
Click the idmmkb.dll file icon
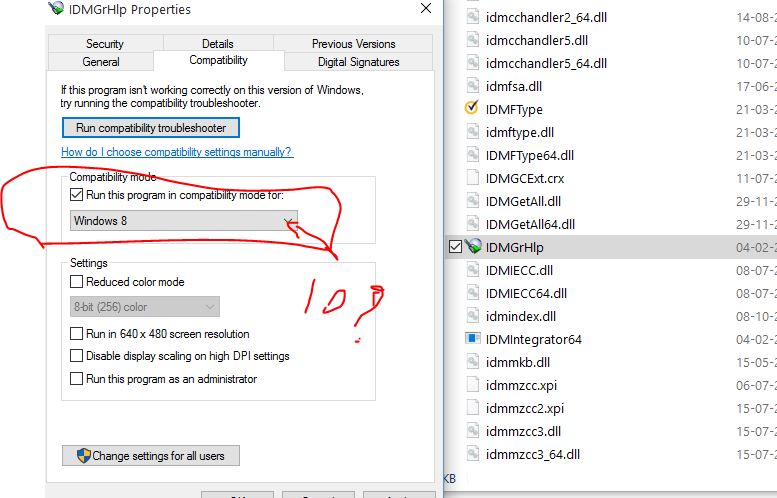pos(473,362)
